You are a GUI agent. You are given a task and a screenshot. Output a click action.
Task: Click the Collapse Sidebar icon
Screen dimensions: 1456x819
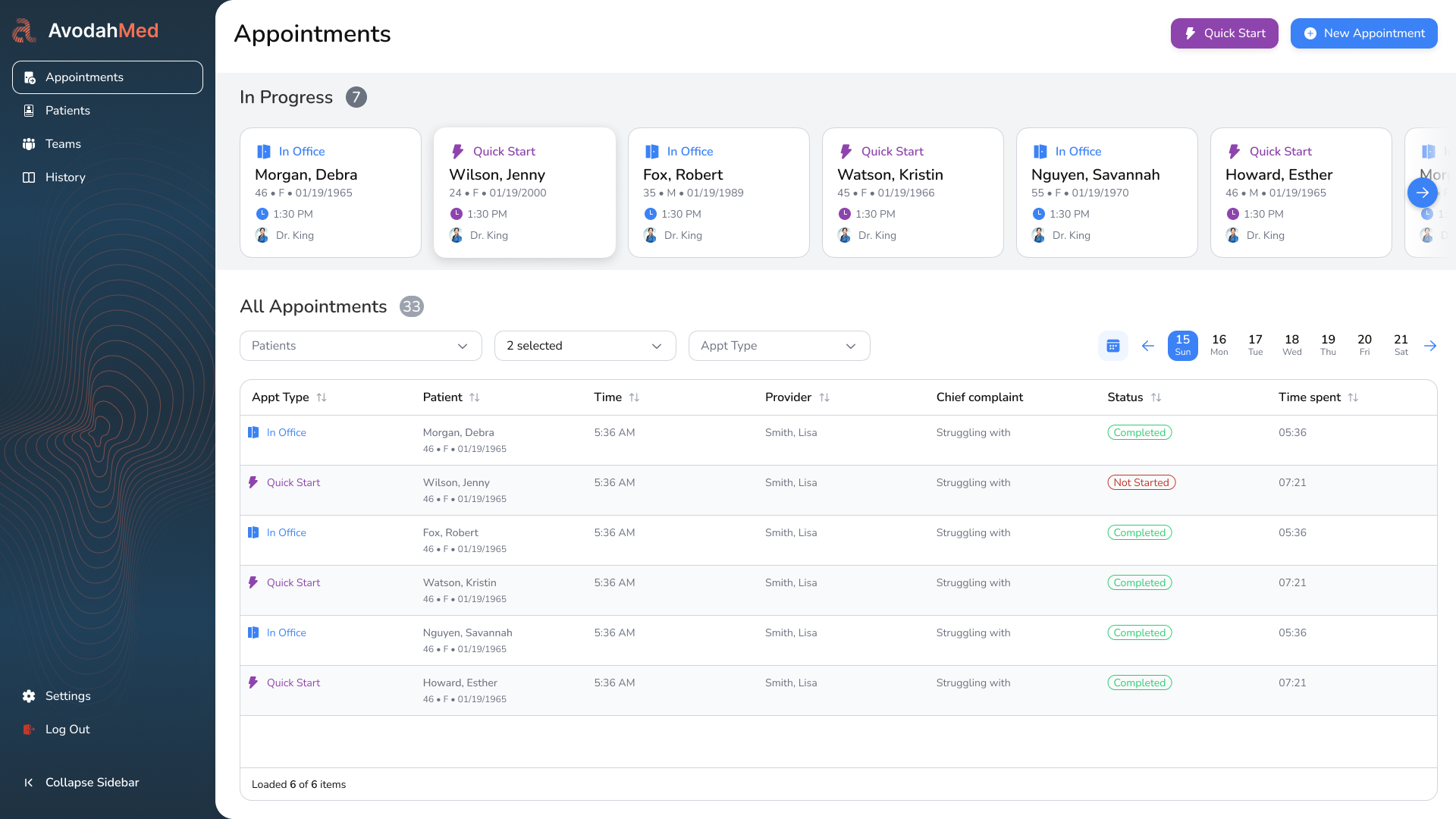coord(29,783)
